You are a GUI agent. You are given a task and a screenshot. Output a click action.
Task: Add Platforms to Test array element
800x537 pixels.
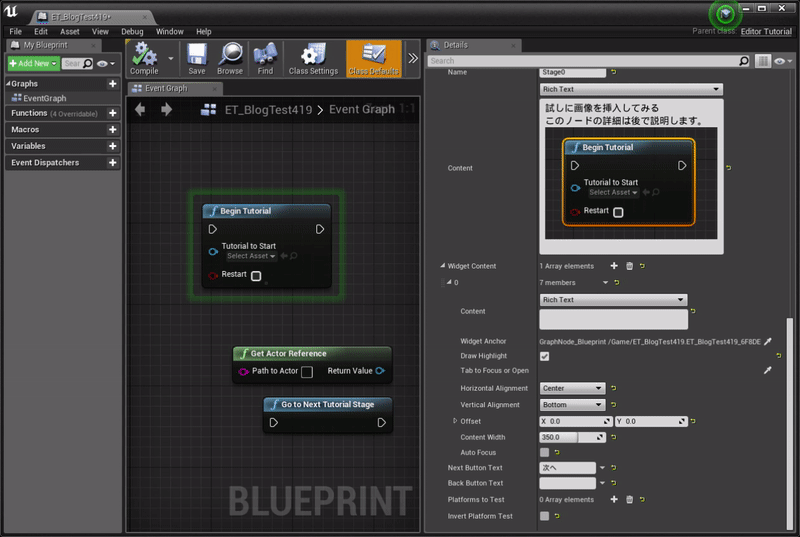[x=614, y=499]
